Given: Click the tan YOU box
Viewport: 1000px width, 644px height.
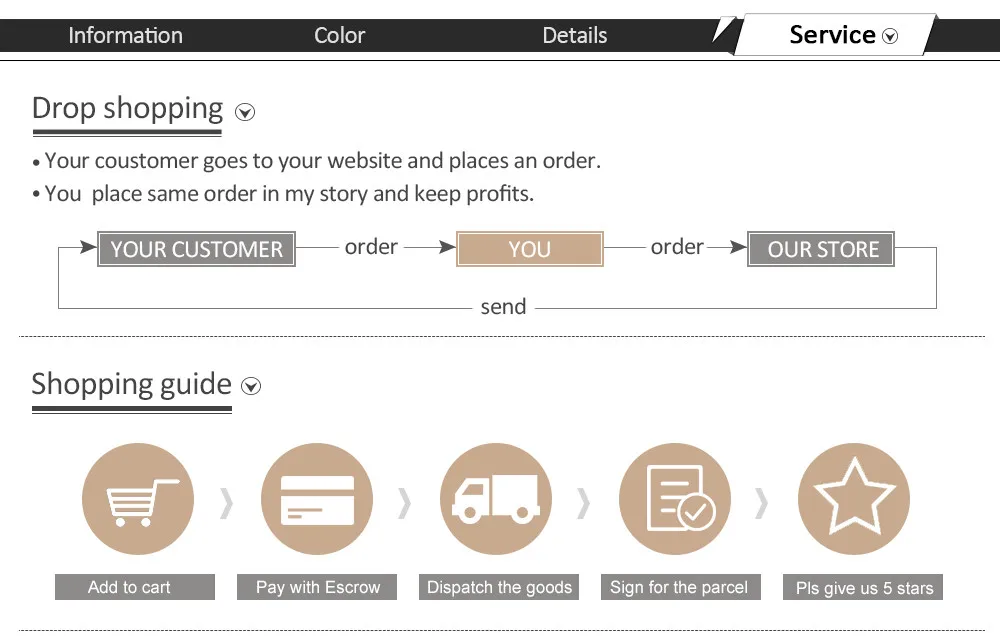Looking at the screenshot, I should [530, 249].
